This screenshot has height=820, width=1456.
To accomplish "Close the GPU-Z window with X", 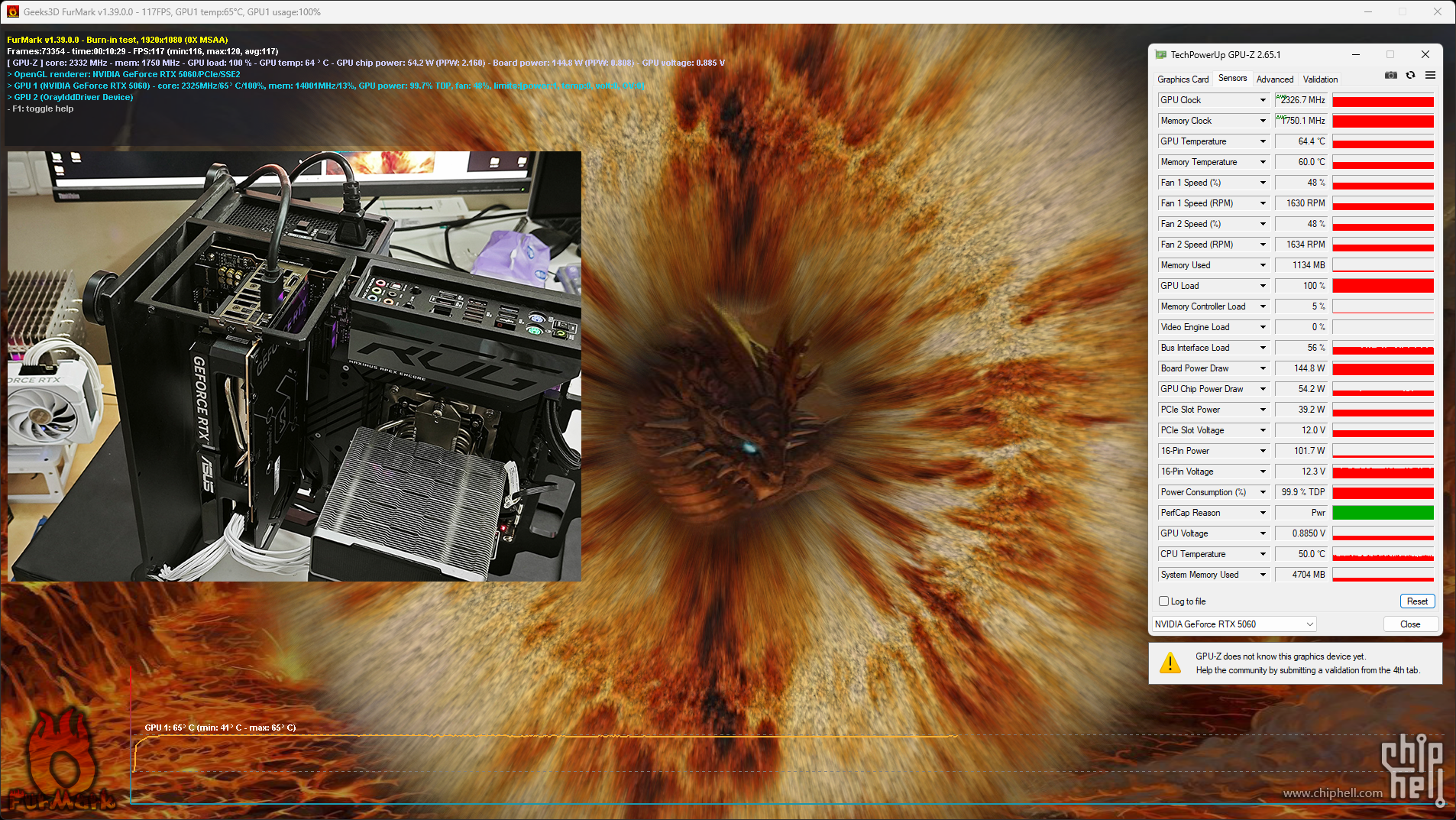I will 1425,55.
